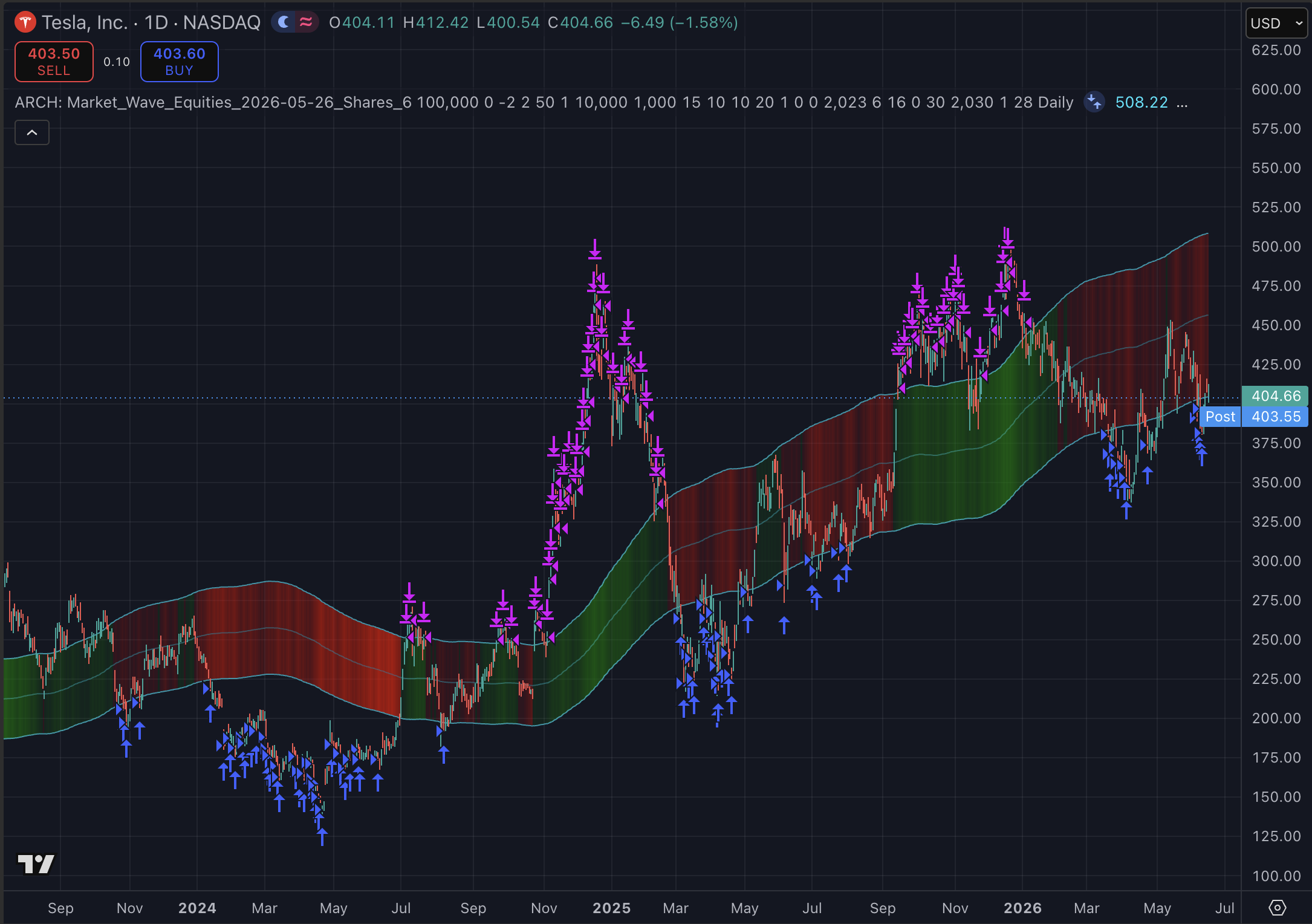Click the Jul label at far right of axis
This screenshot has width=1312, height=924.
pyautogui.click(x=1225, y=908)
